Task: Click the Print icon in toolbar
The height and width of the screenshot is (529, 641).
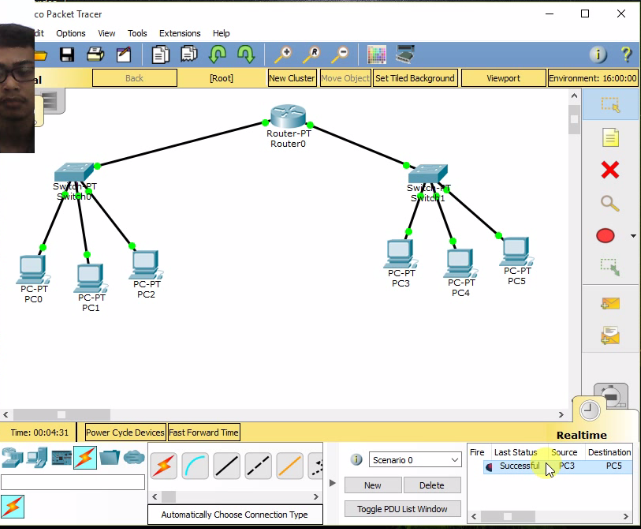Action: click(95, 54)
